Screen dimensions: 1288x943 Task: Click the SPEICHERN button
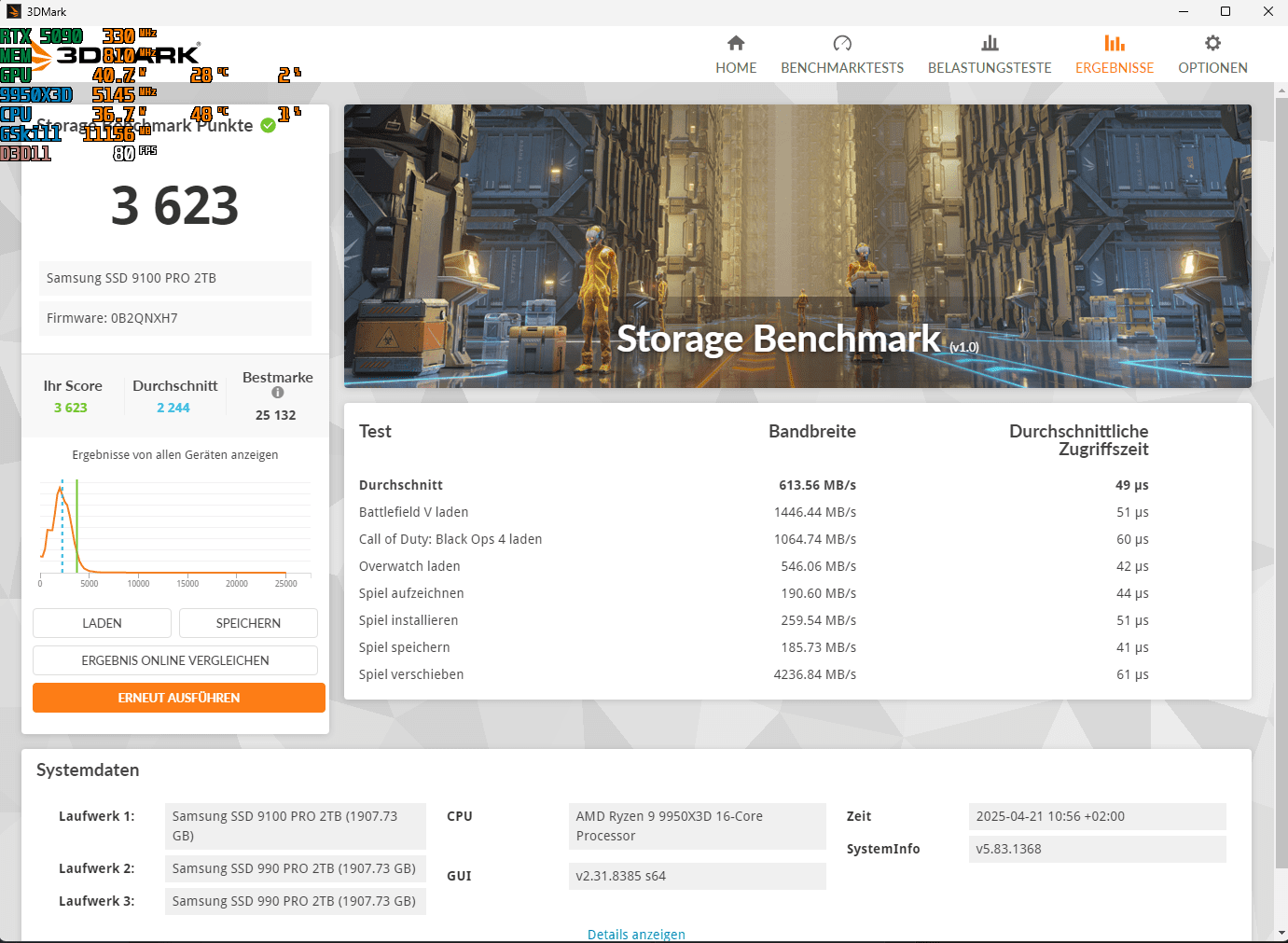point(248,623)
